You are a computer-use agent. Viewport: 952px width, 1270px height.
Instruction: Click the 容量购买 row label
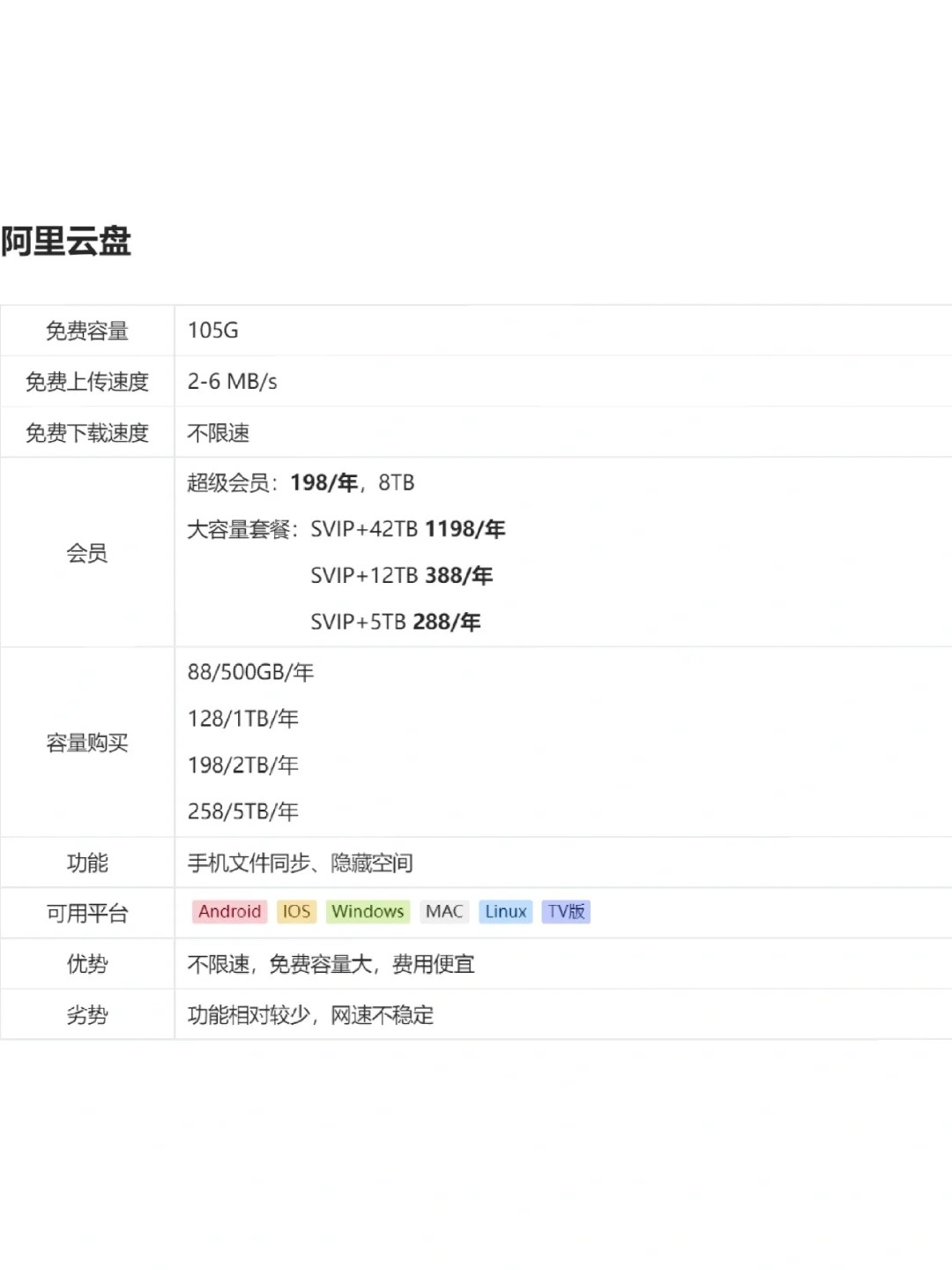click(87, 743)
